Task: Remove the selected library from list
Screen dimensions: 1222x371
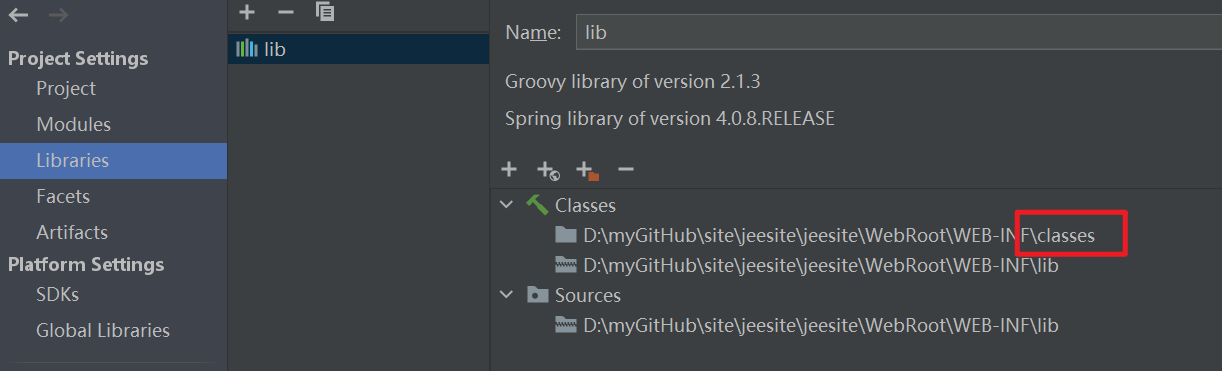Action: coord(286,12)
